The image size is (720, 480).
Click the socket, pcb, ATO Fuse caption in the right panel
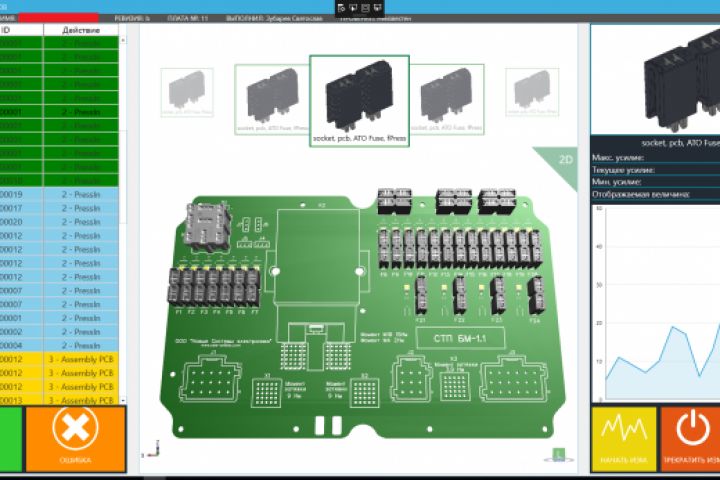(x=680, y=143)
